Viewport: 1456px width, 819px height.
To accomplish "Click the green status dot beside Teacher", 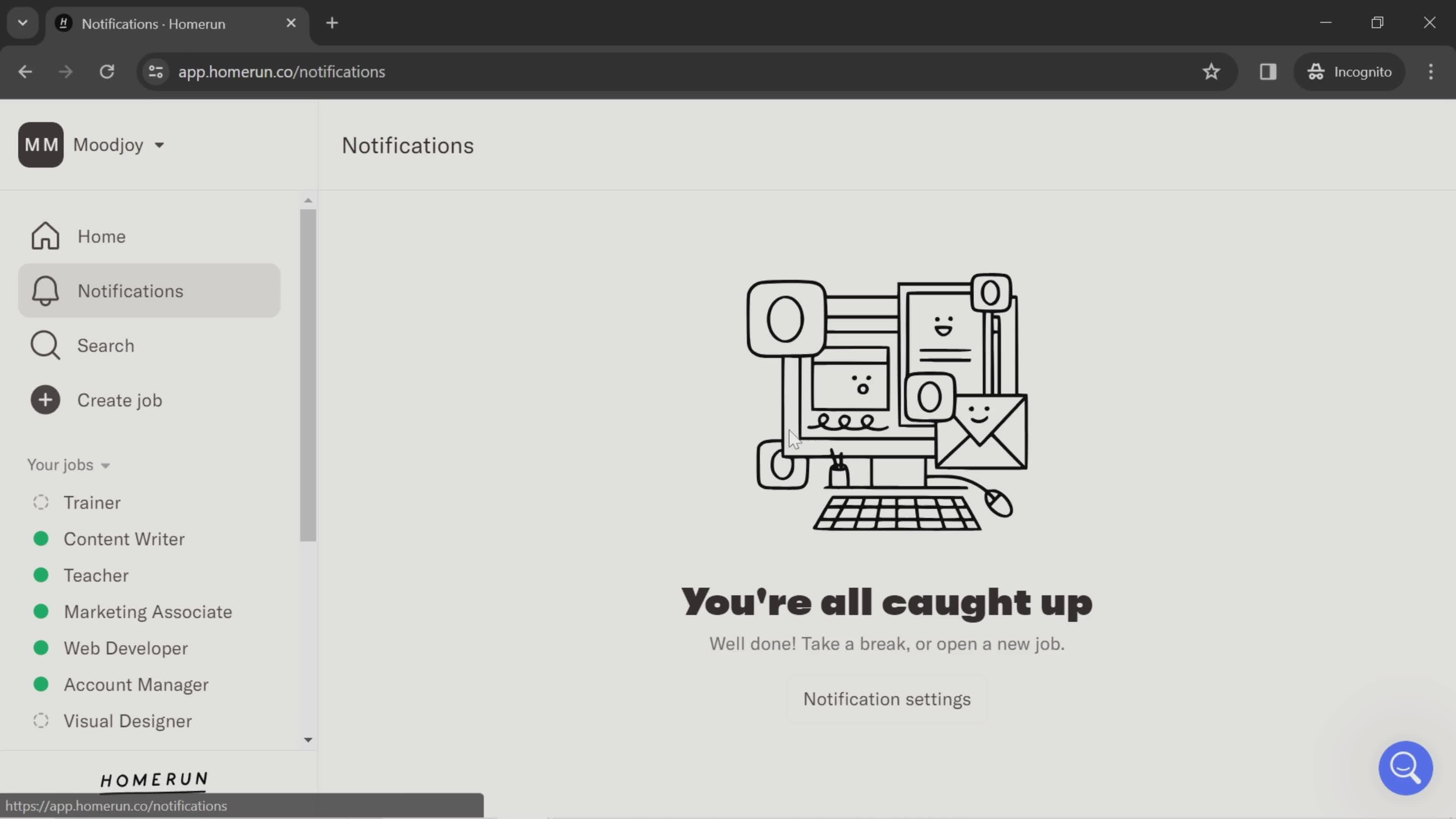I will click(41, 575).
